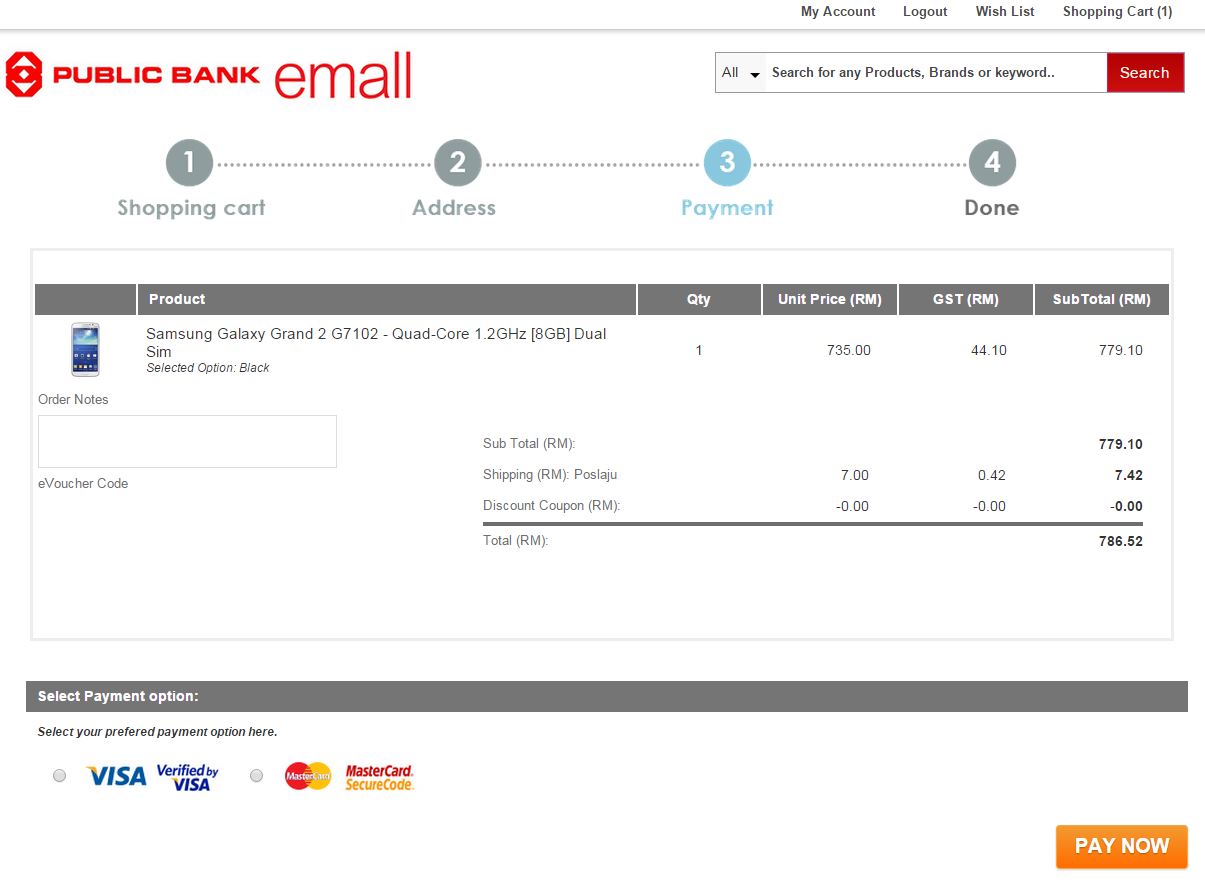Image resolution: width=1205 pixels, height=892 pixels.
Task: Click the Payment step label
Action: [x=727, y=208]
